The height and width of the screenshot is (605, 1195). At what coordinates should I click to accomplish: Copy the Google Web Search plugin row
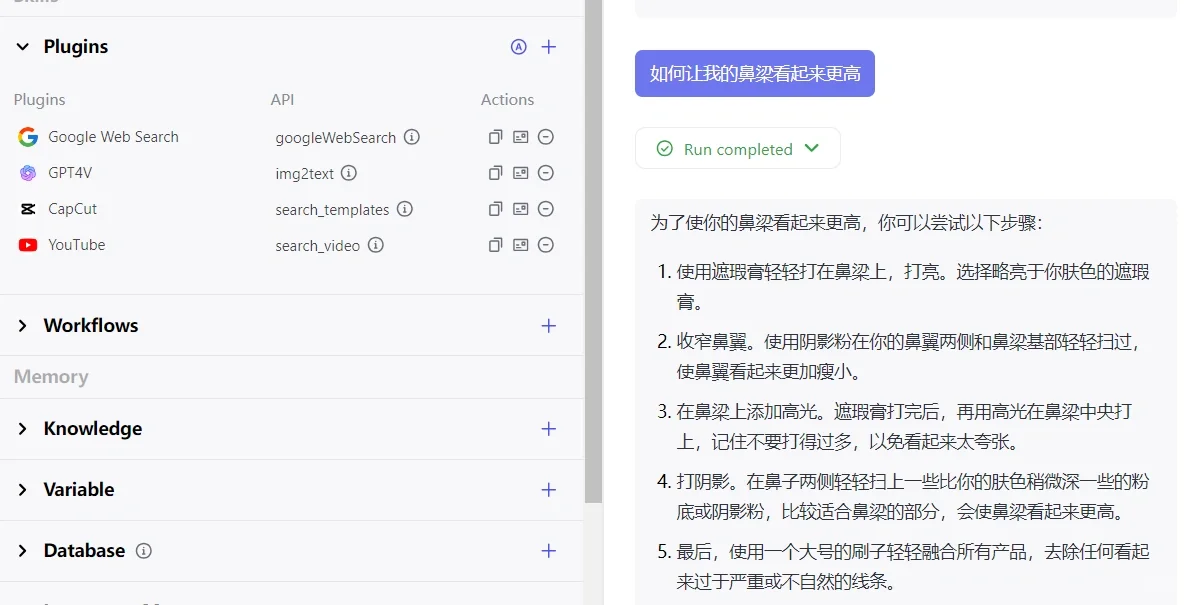coord(495,137)
